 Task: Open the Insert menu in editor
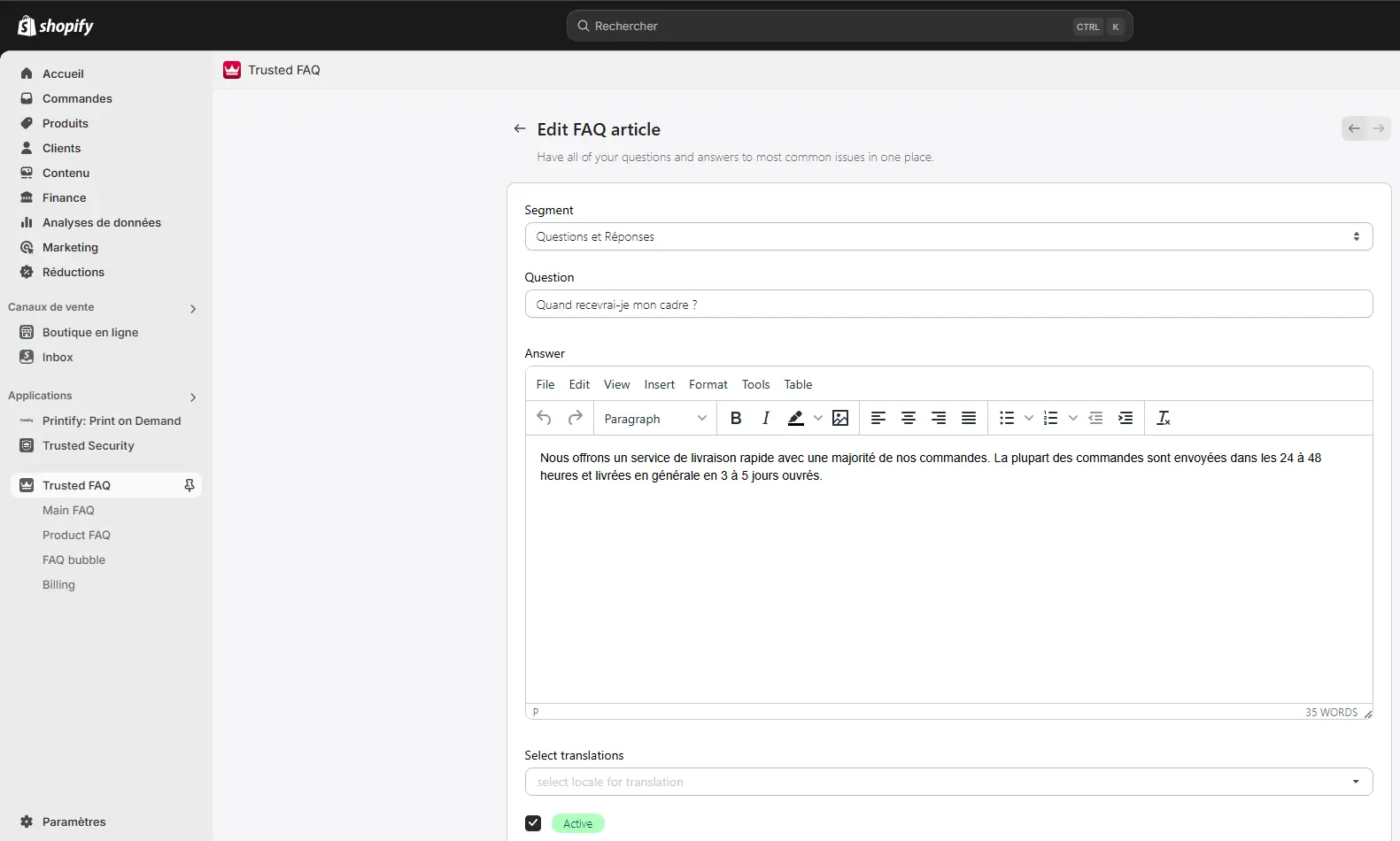coord(659,384)
